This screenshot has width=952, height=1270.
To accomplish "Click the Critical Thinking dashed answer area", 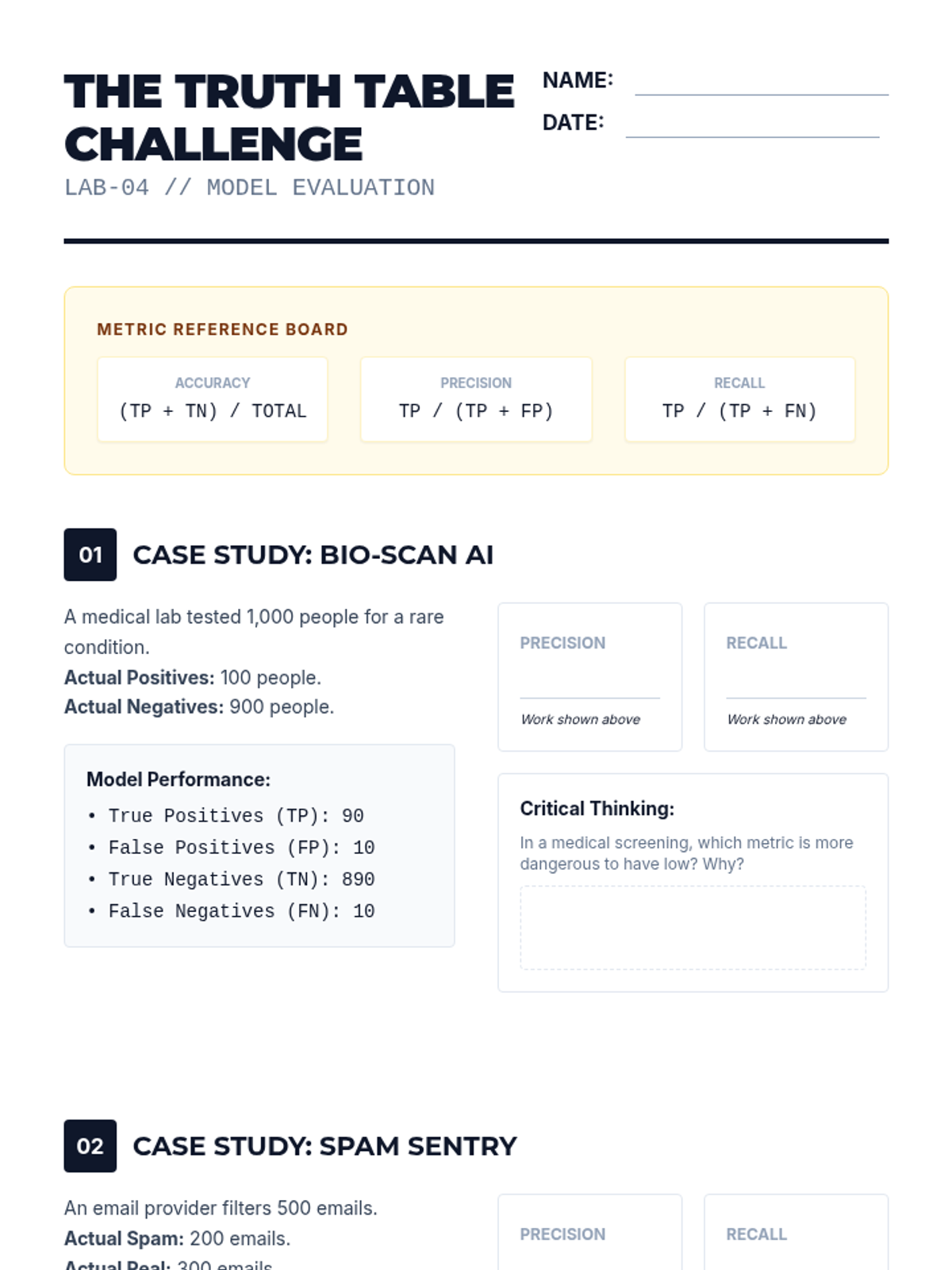I will 693,928.
